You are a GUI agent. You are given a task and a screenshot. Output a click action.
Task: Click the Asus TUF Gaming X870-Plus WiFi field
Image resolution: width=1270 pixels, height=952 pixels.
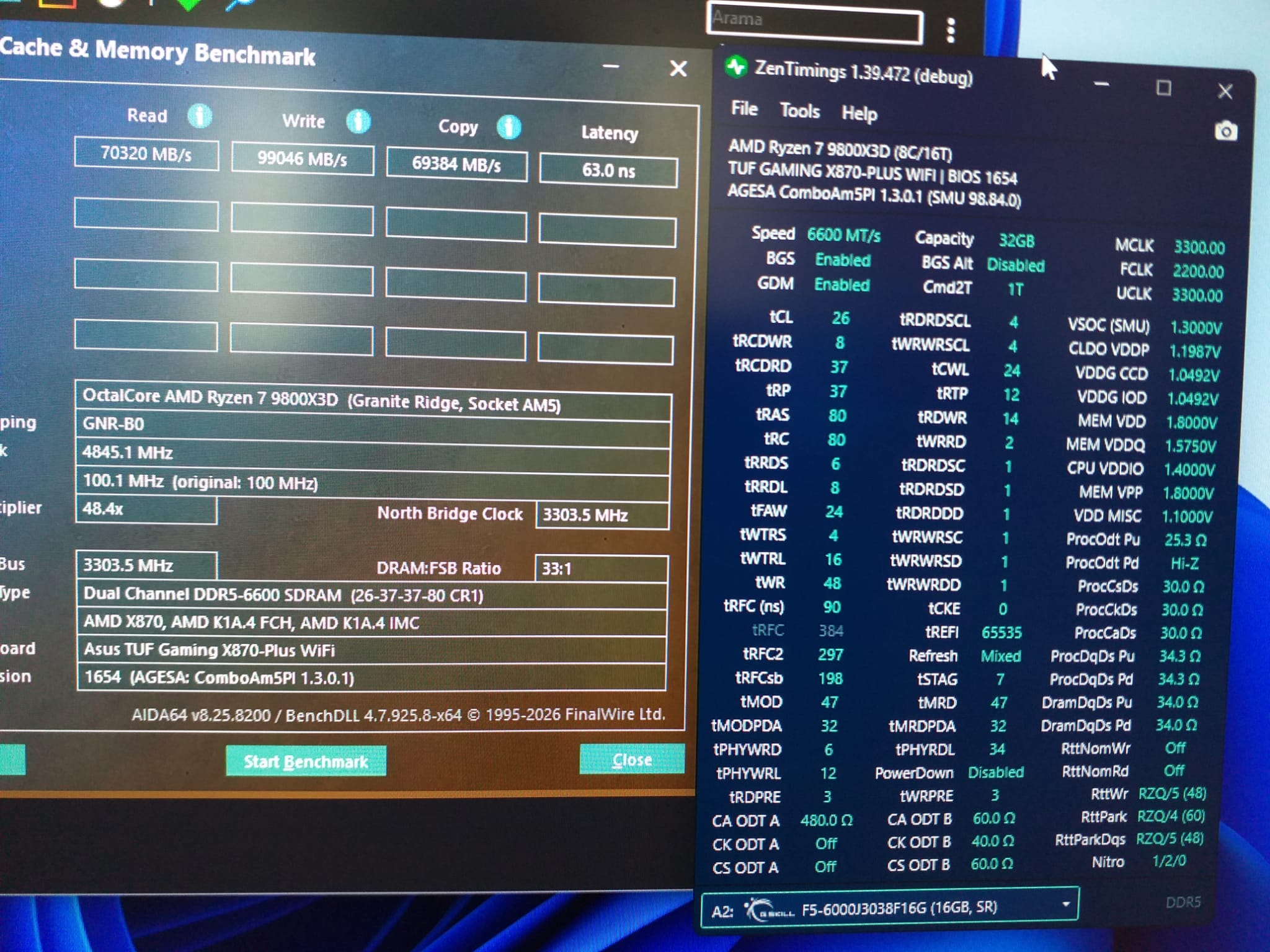(x=371, y=650)
